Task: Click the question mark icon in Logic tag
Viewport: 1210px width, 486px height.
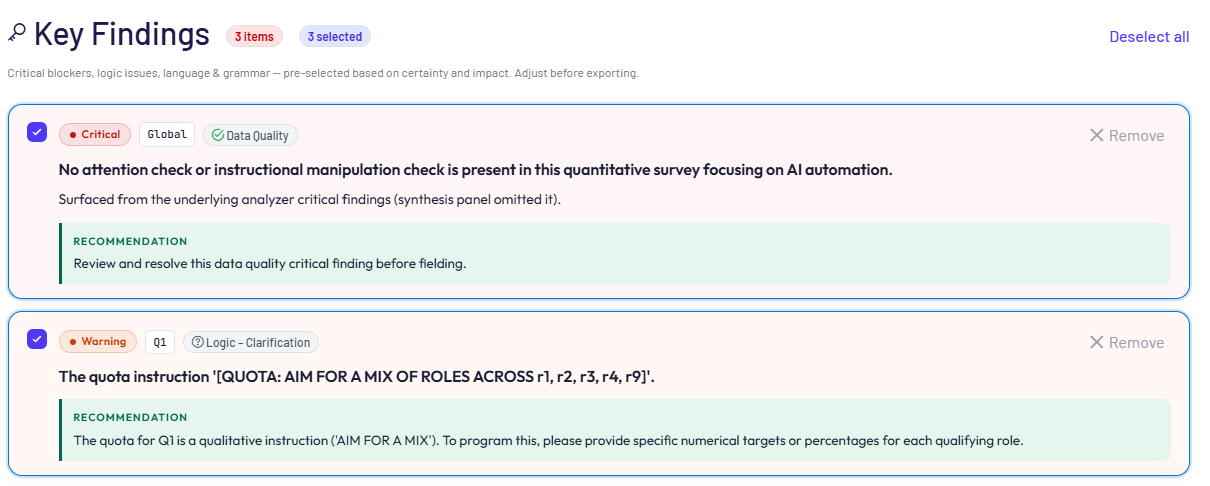Action: pos(197,342)
